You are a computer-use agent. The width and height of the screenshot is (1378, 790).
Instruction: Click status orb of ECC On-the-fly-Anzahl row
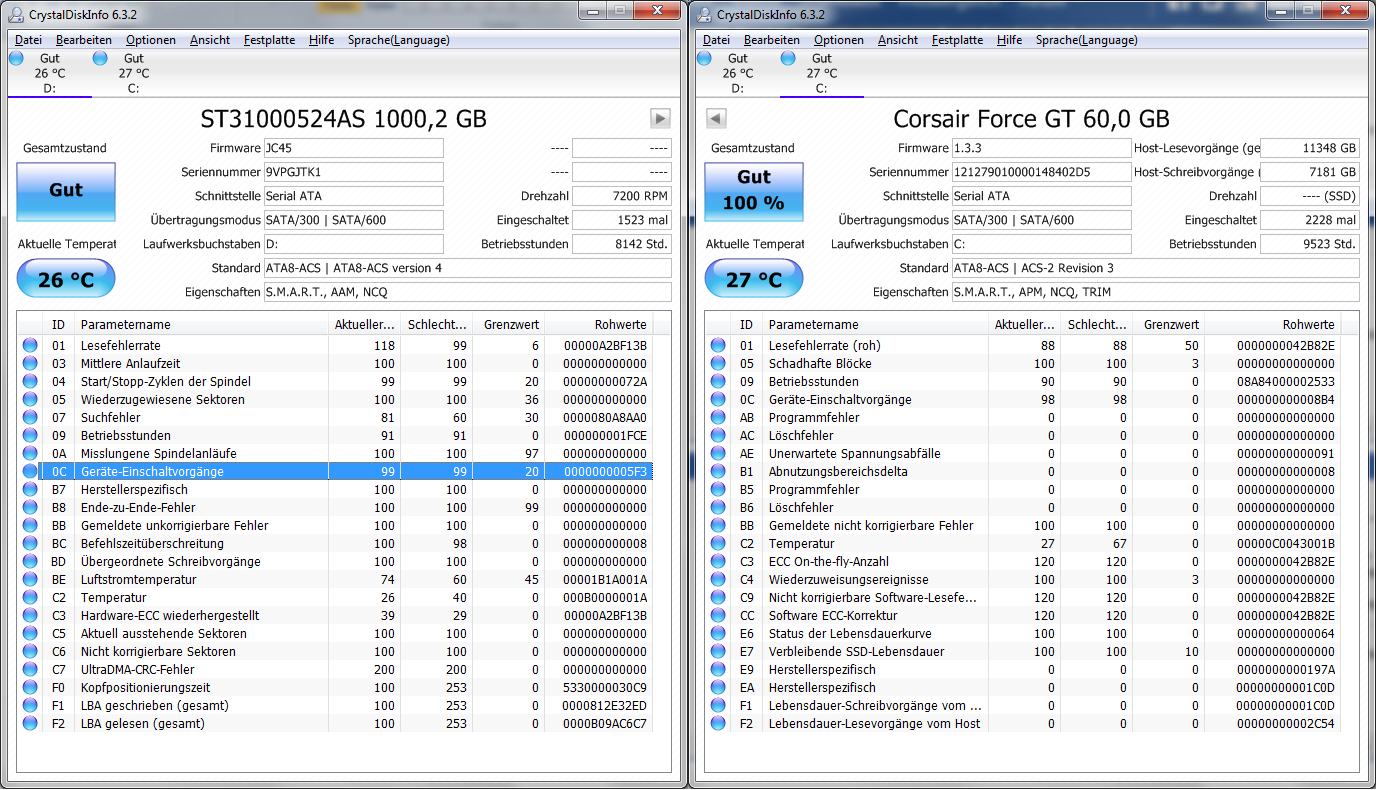pos(718,562)
